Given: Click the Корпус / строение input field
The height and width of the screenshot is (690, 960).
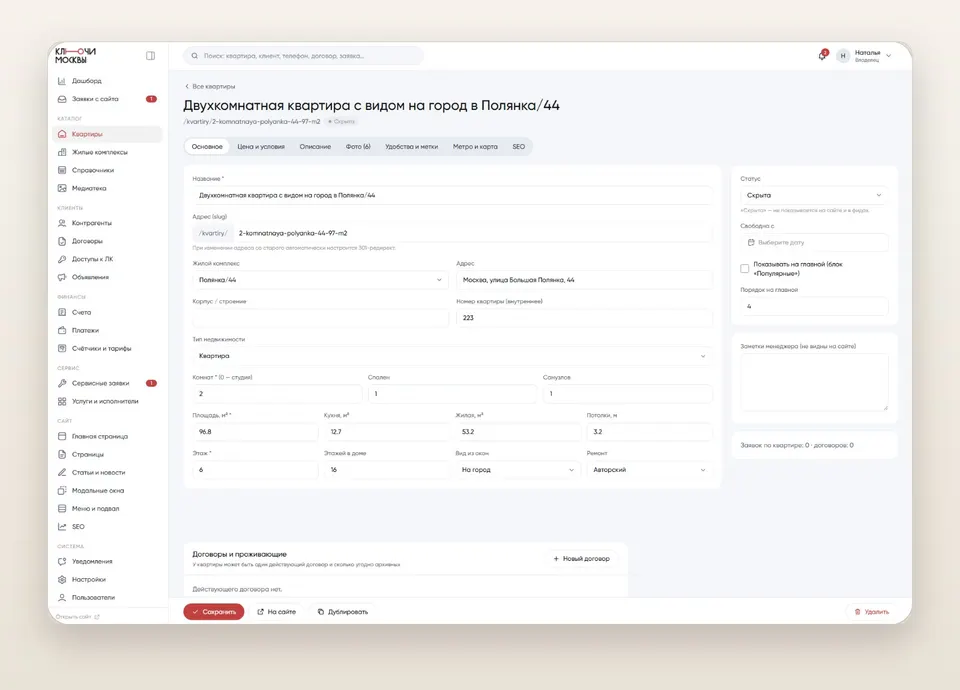Looking at the screenshot, I should point(320,318).
